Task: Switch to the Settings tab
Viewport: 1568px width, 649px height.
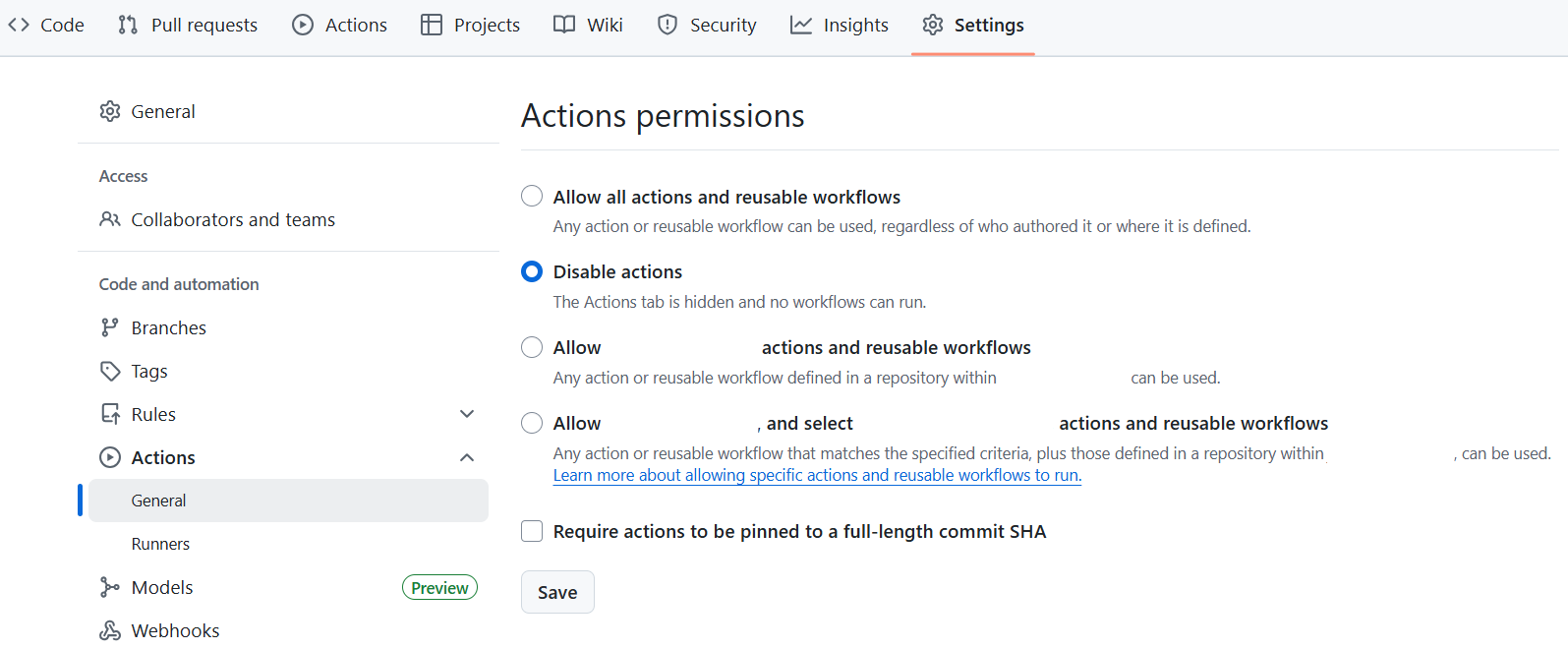Action: 988,24
